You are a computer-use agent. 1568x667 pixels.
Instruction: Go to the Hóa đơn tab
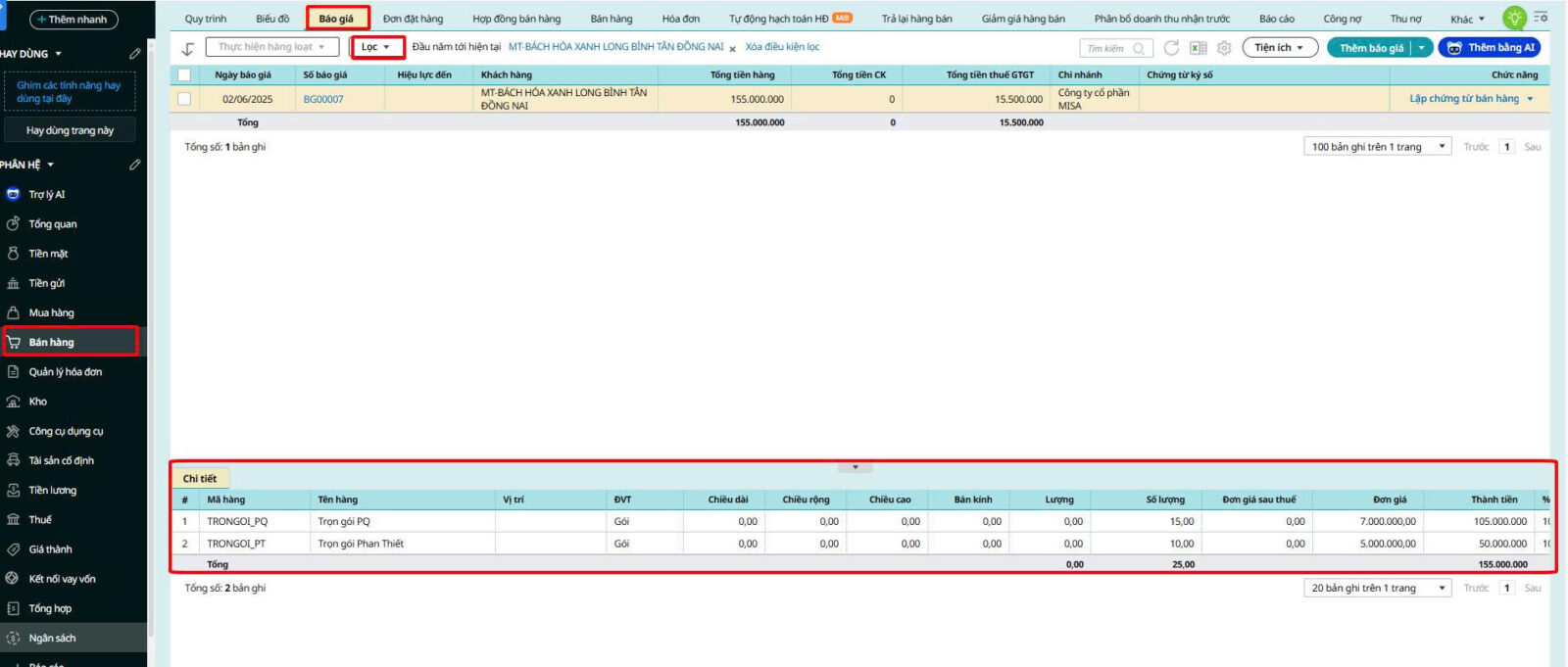coord(680,19)
